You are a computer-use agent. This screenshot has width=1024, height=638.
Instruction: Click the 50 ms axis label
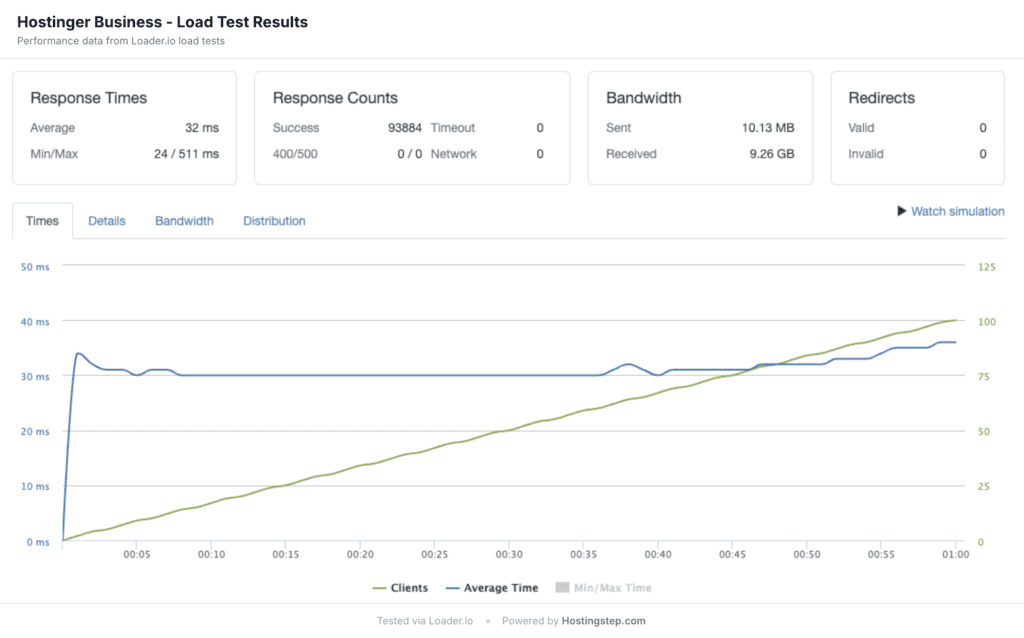tap(35, 266)
